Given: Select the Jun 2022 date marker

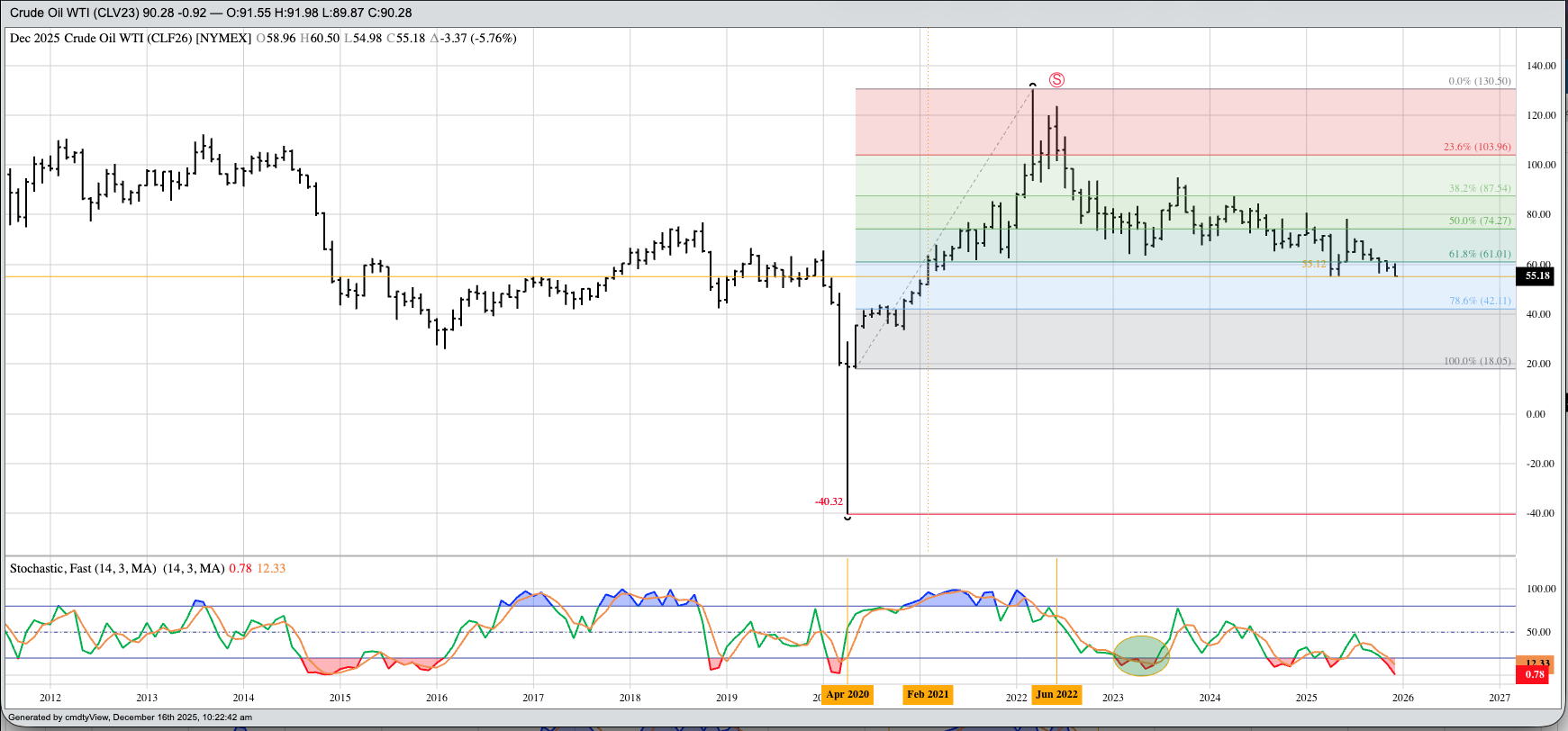Looking at the screenshot, I should 1056,694.
